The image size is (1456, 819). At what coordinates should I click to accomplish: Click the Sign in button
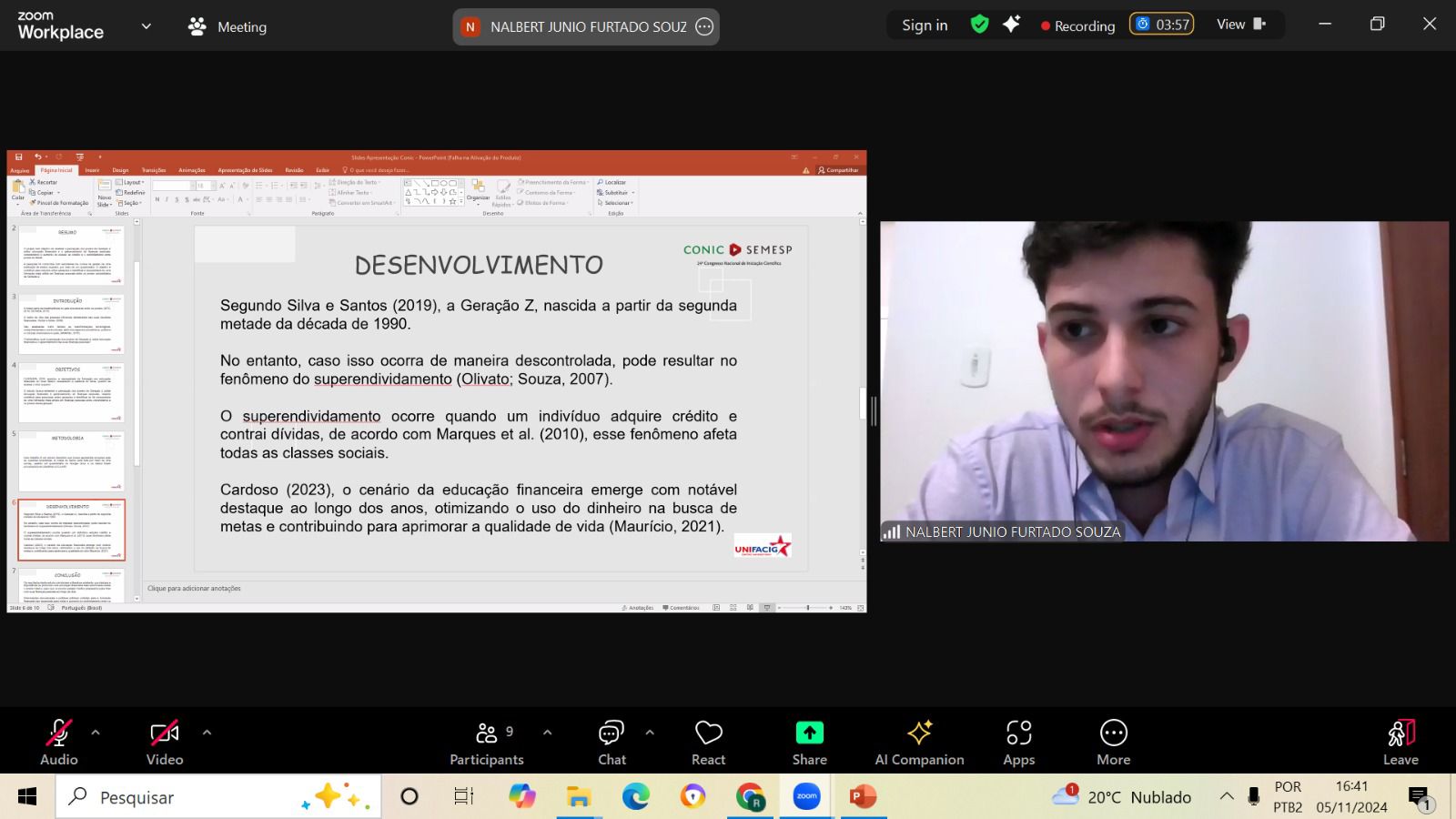[x=925, y=25]
